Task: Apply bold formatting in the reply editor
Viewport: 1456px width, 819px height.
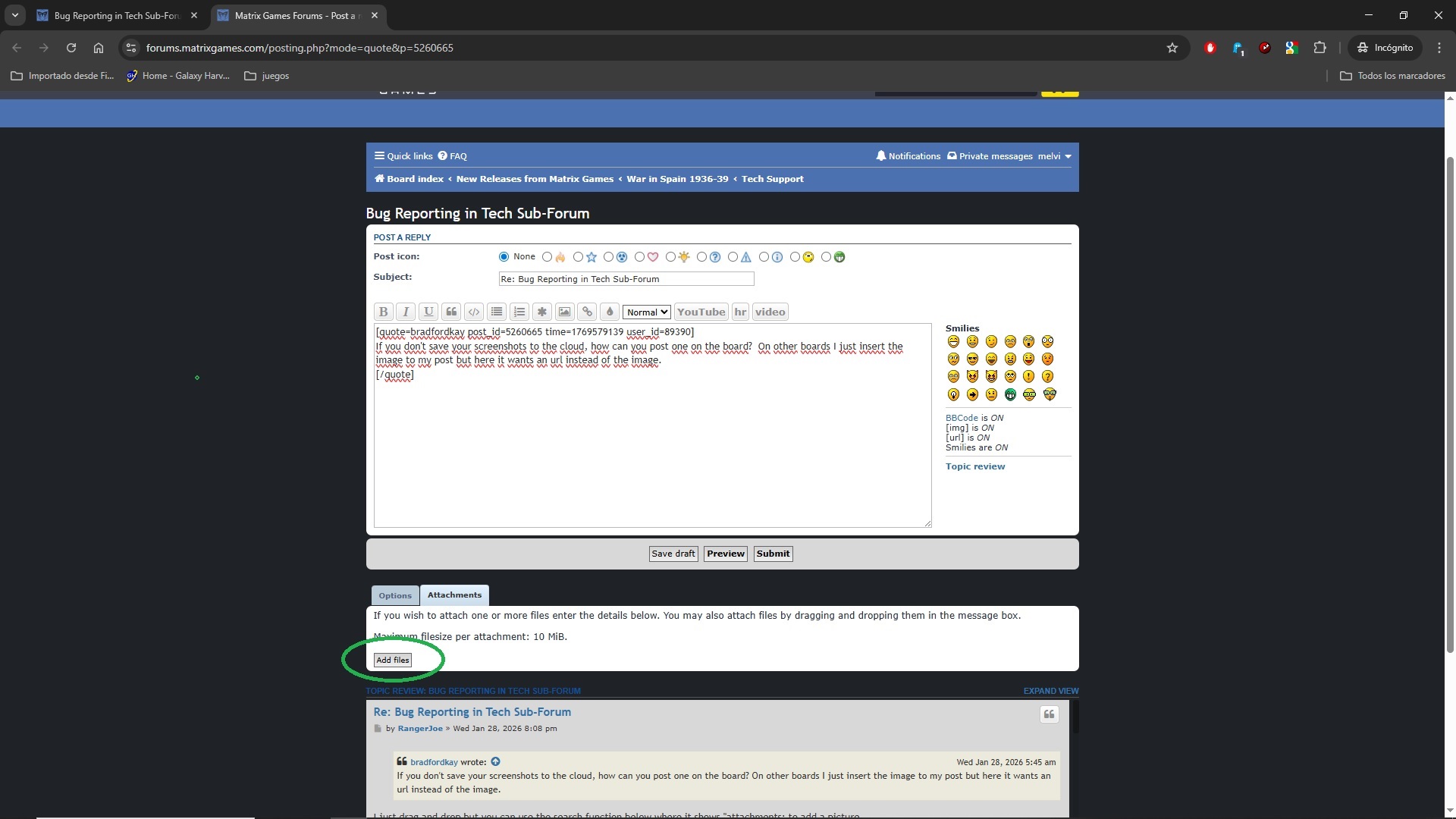Action: coord(383,312)
